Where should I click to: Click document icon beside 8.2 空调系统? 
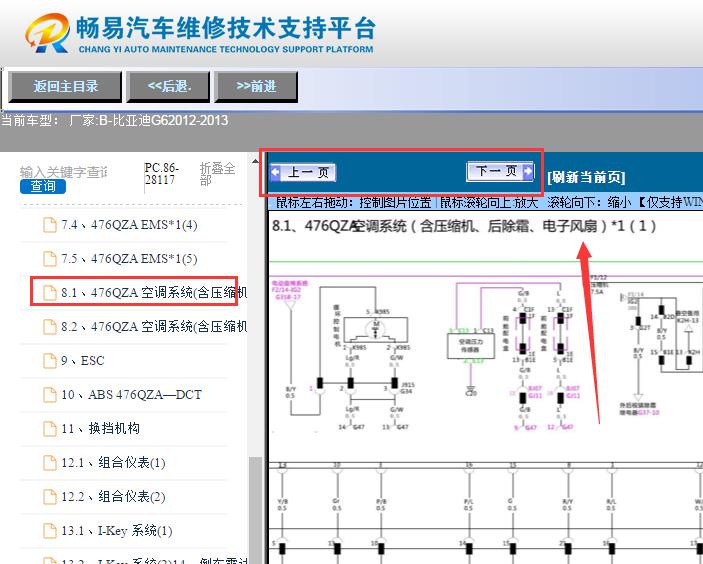[x=49, y=327]
